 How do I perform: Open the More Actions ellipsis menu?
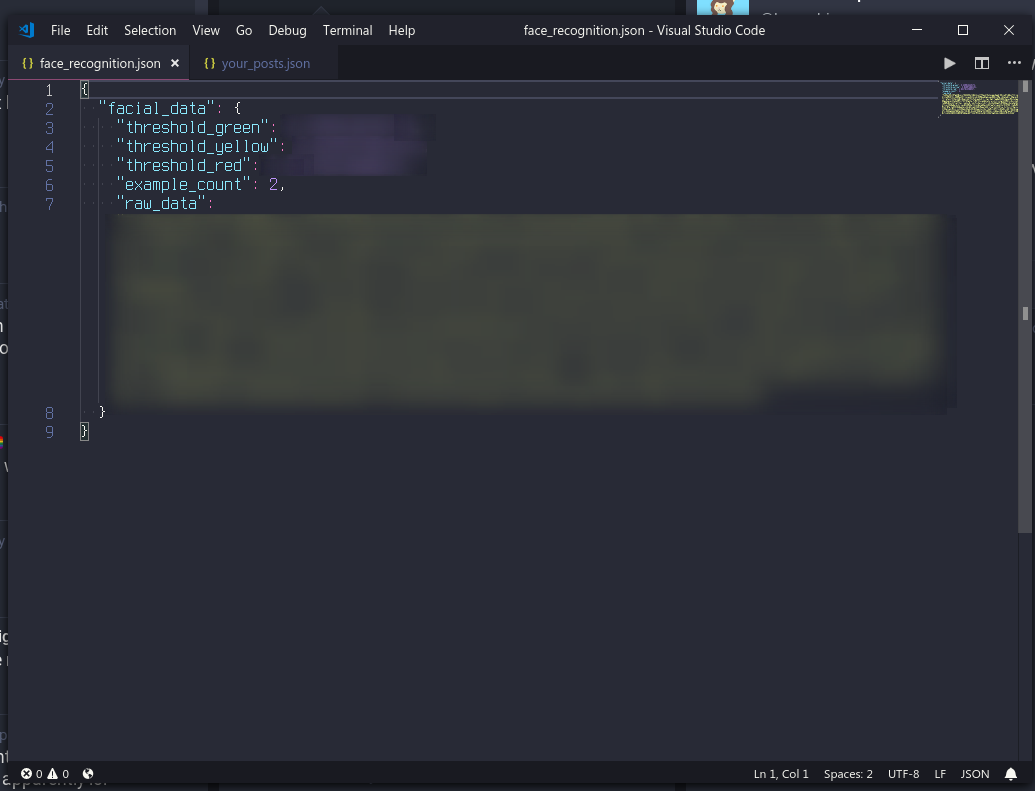coord(1014,63)
